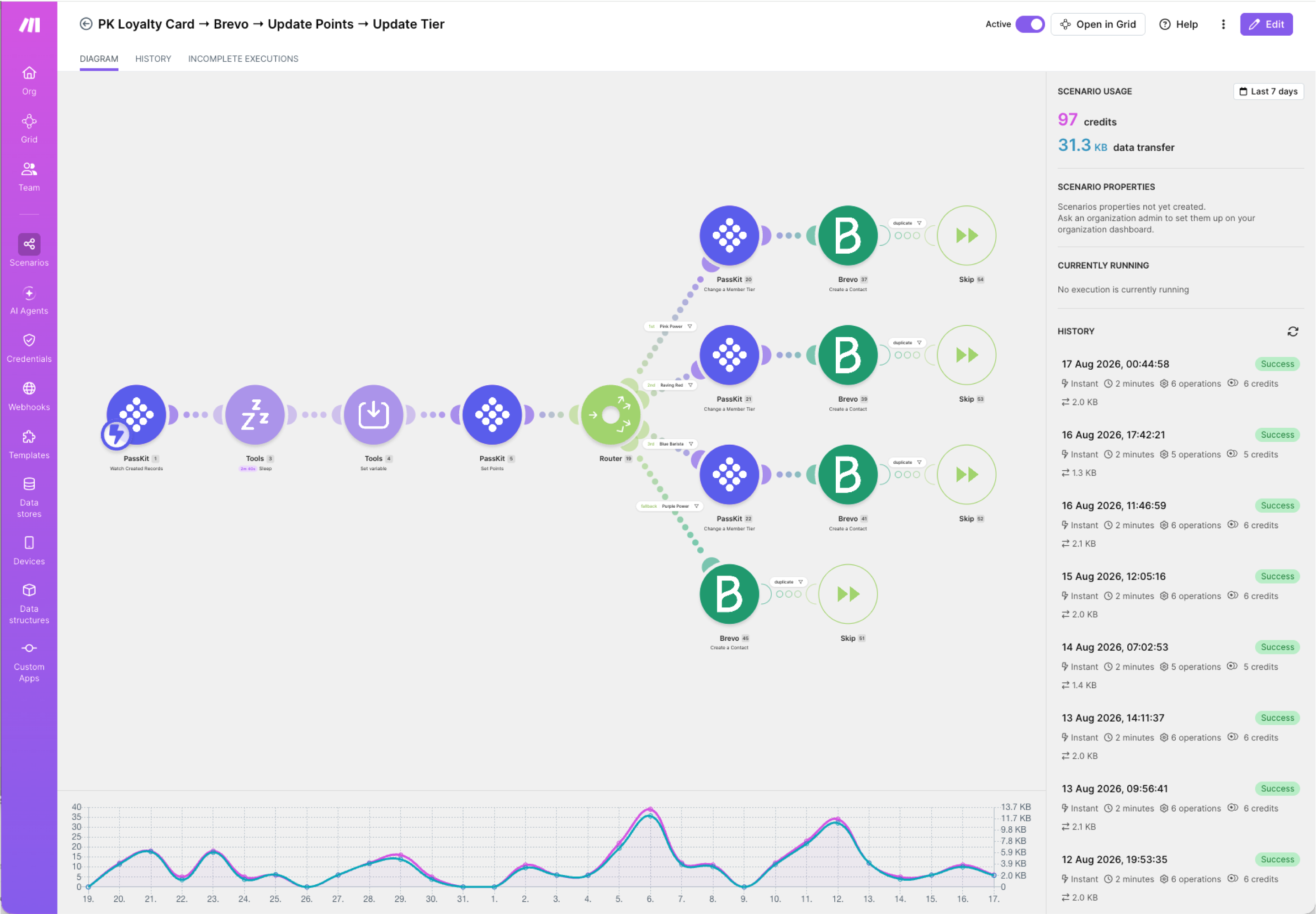Click the instant trigger lightning badge on PassKit
Image resolution: width=1316 pixels, height=914 pixels.
pyautogui.click(x=115, y=435)
